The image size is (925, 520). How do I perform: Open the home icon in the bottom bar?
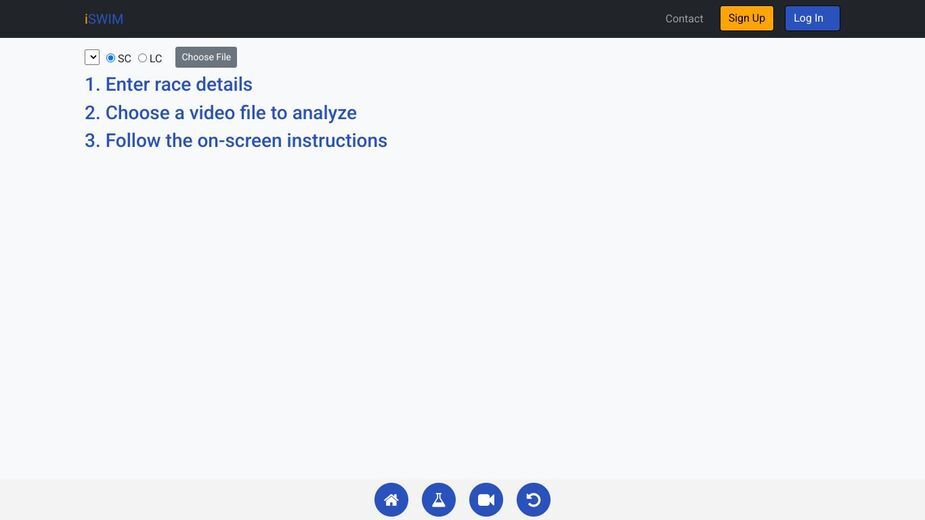pyautogui.click(x=391, y=500)
